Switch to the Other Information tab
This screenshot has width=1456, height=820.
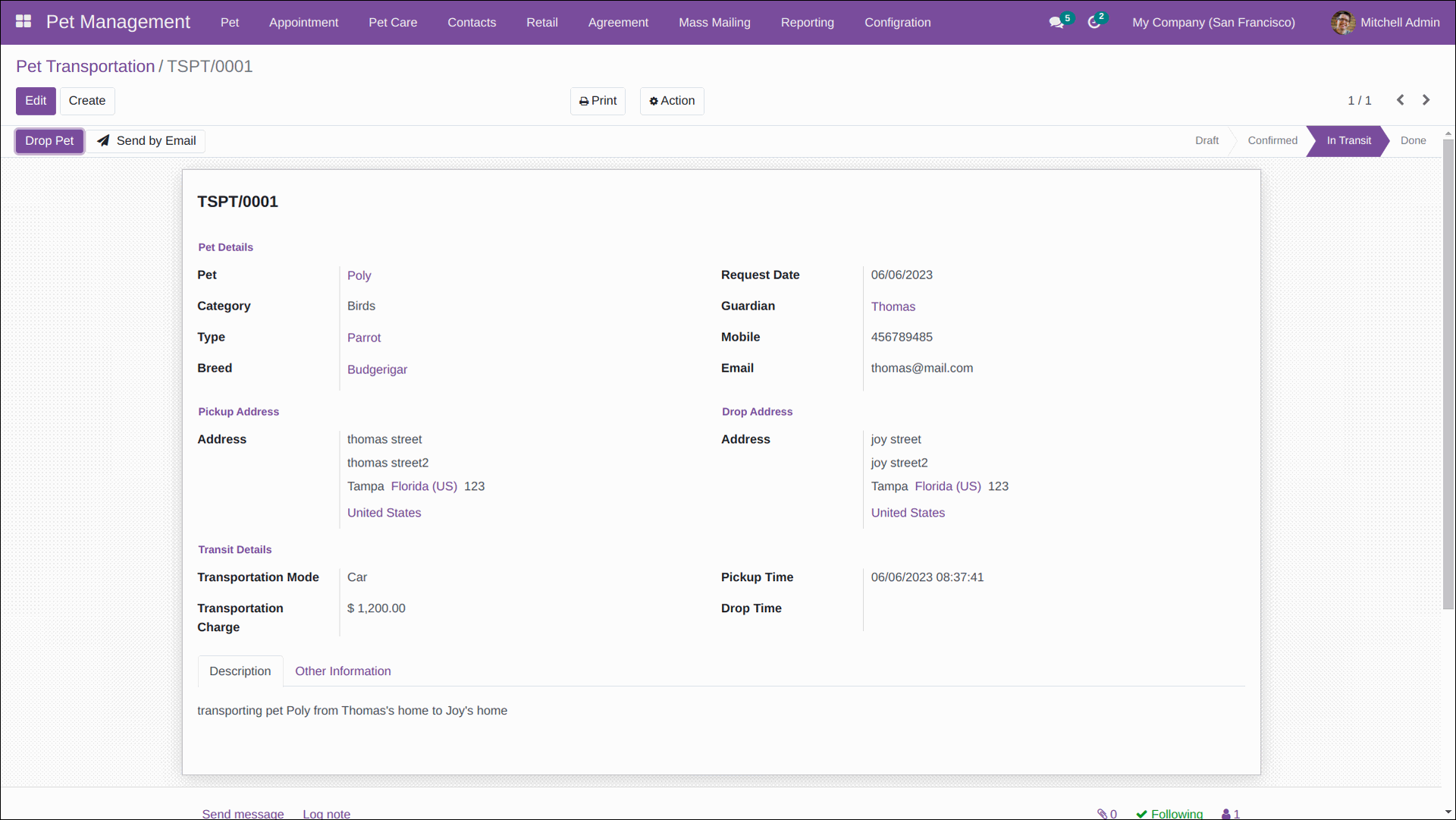(x=343, y=671)
